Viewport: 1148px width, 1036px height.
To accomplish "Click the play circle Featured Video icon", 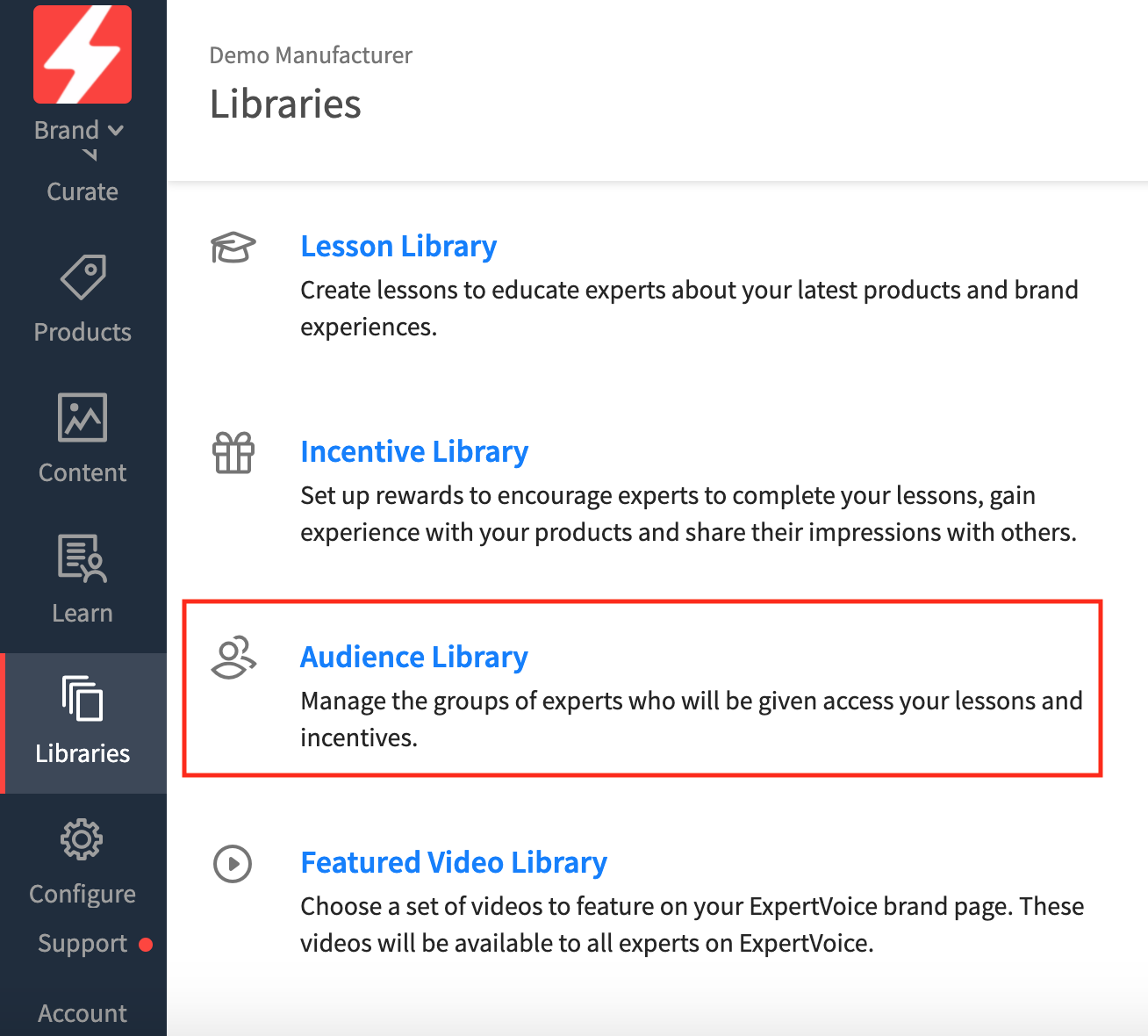I will pyautogui.click(x=233, y=864).
